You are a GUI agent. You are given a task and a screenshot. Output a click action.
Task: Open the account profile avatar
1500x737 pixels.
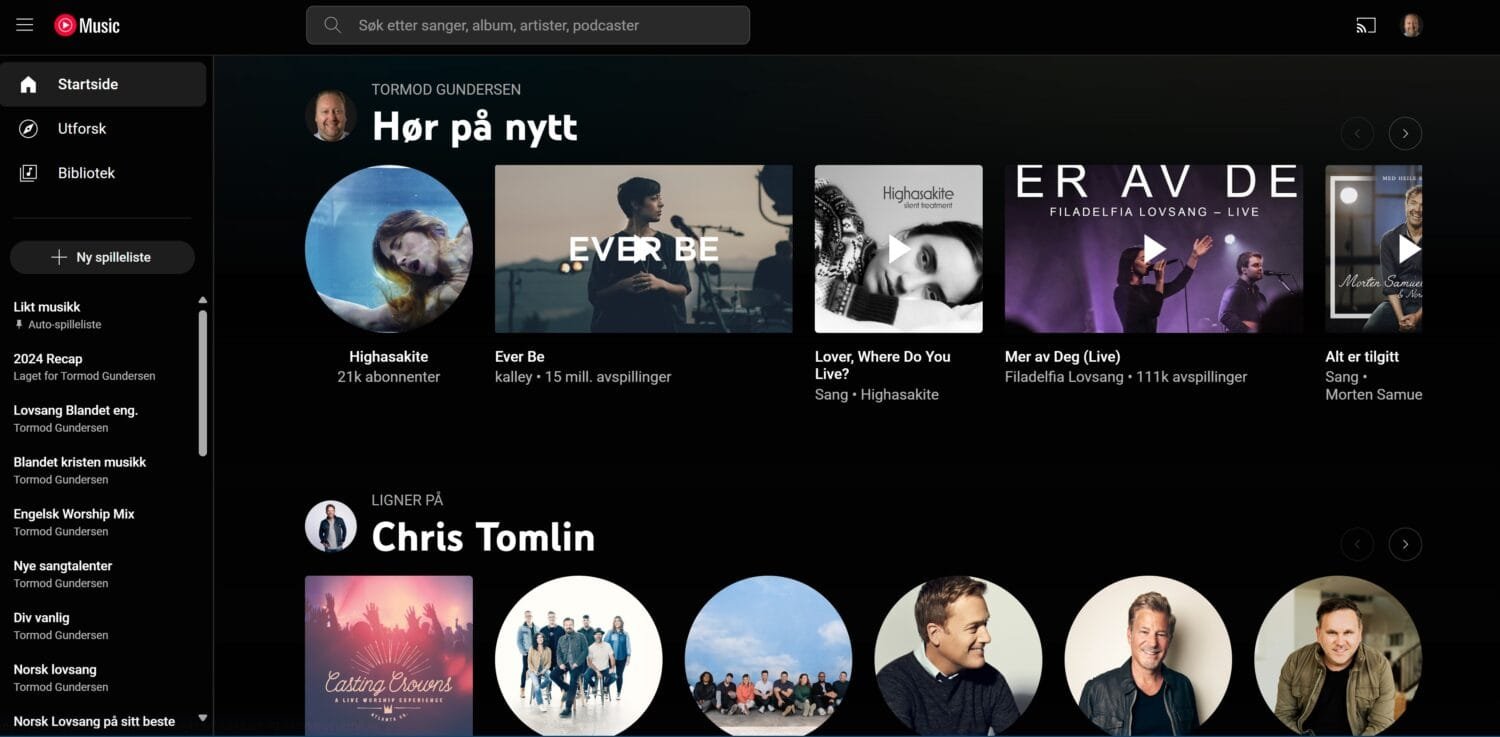(1411, 25)
